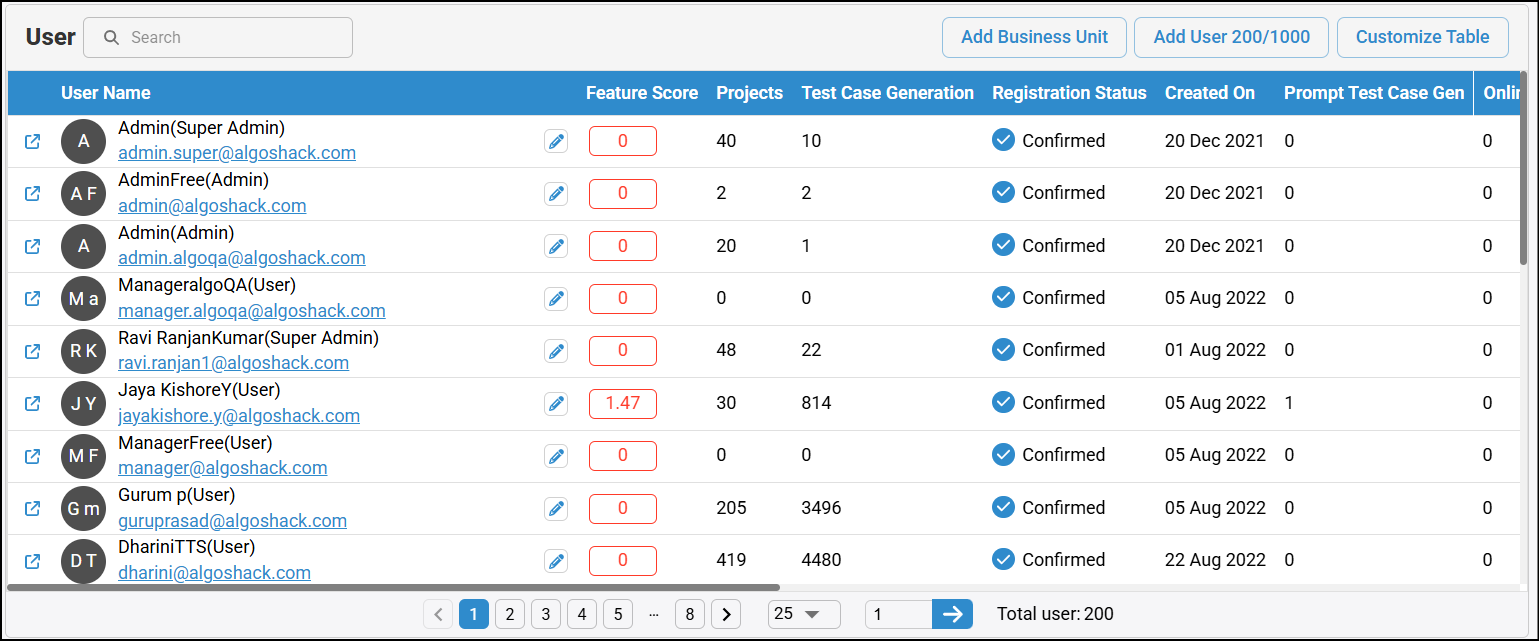Sort by Feature Score column header
1539x641 pixels.
tap(641, 93)
